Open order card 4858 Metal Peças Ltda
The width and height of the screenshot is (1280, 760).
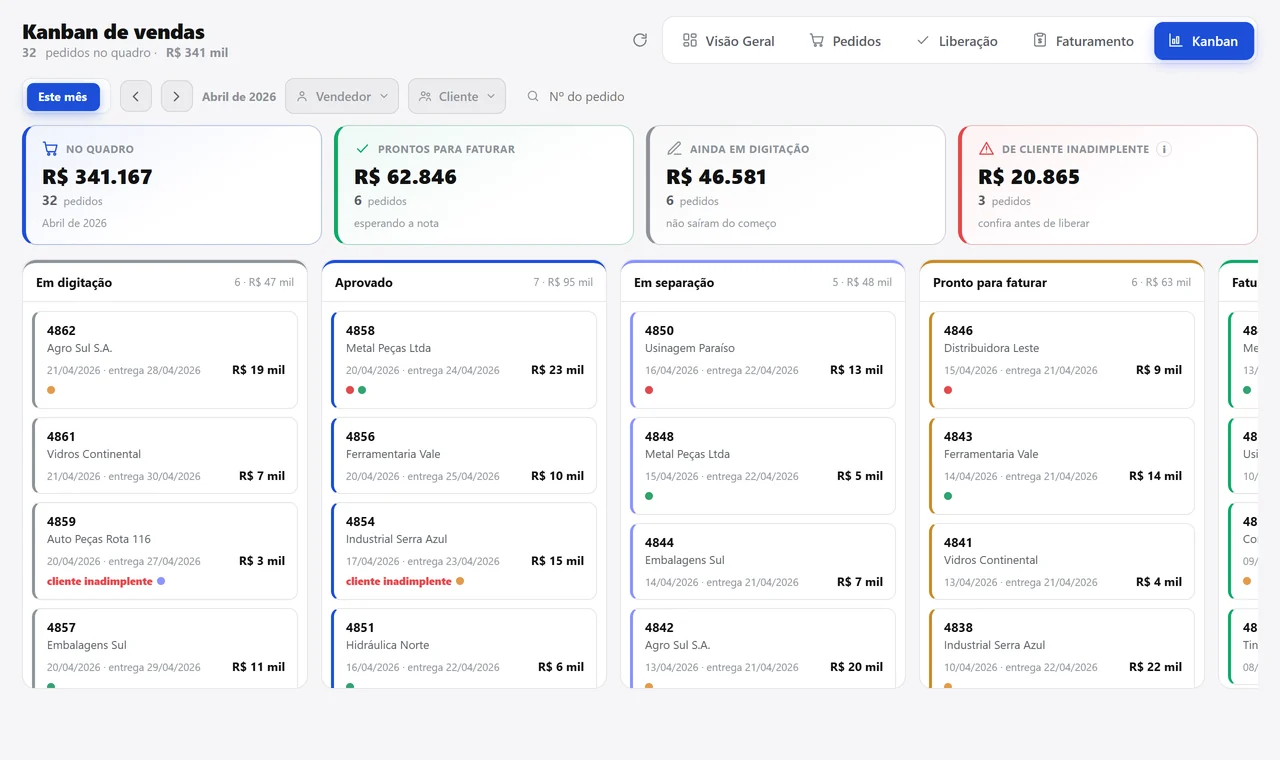(x=464, y=360)
